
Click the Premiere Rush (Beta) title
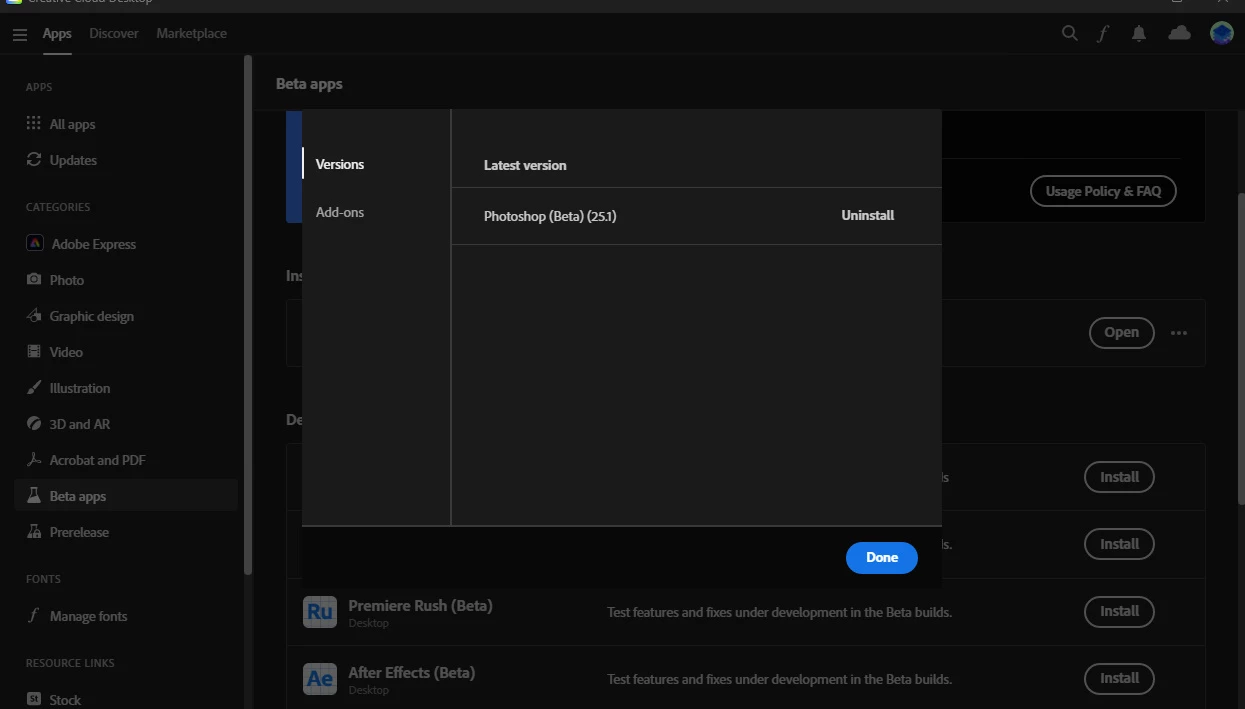(420, 605)
